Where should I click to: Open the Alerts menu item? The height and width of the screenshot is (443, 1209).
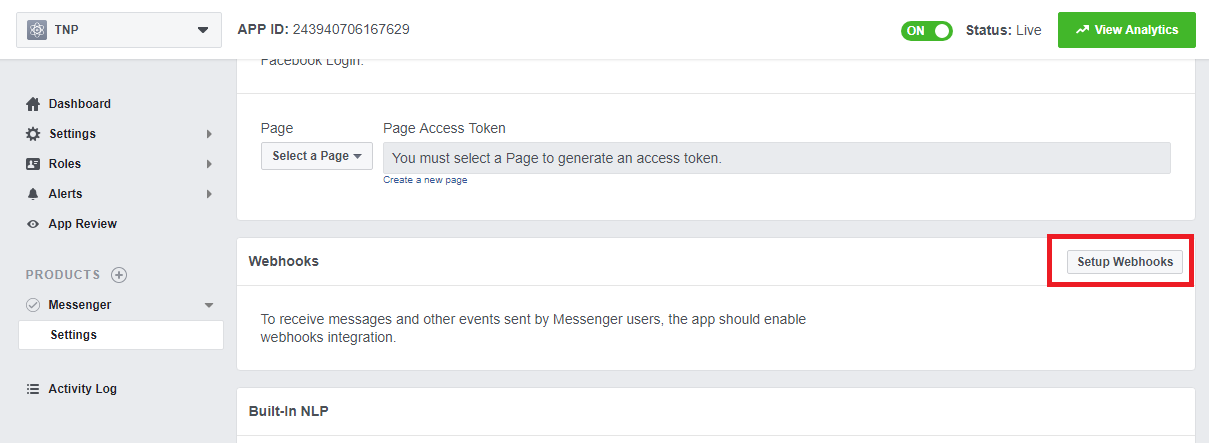coord(66,194)
